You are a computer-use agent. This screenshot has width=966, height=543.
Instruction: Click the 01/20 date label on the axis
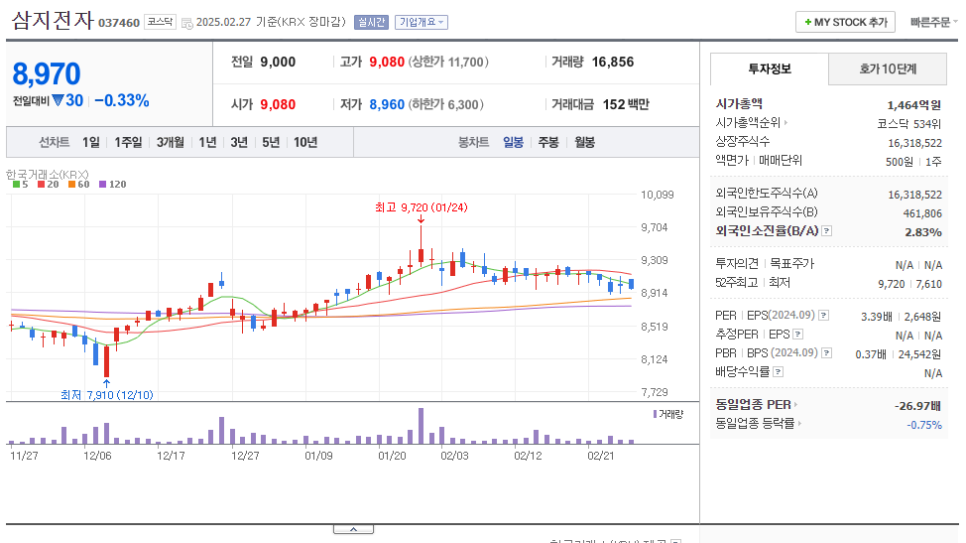pos(392,456)
